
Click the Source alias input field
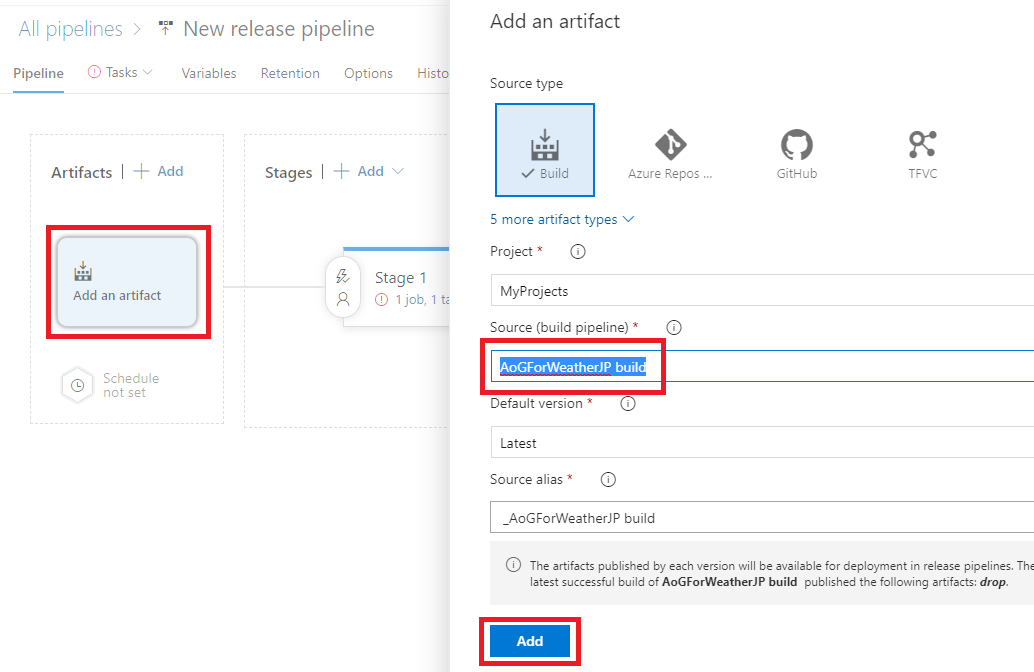pyautogui.click(x=762, y=518)
